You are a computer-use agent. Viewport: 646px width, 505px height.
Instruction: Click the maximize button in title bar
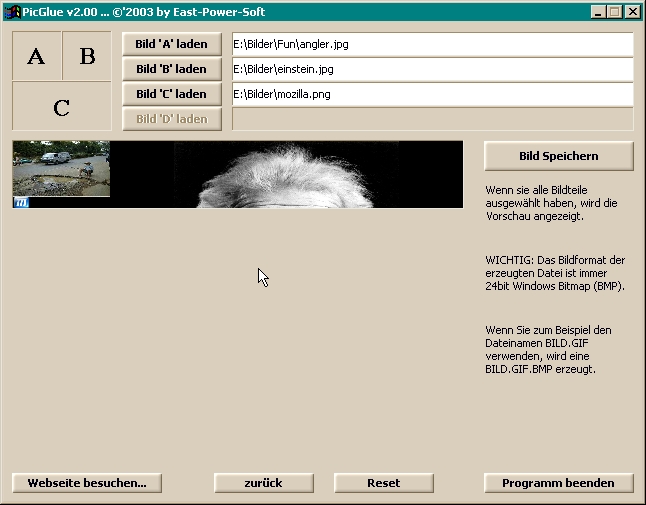click(x=615, y=12)
